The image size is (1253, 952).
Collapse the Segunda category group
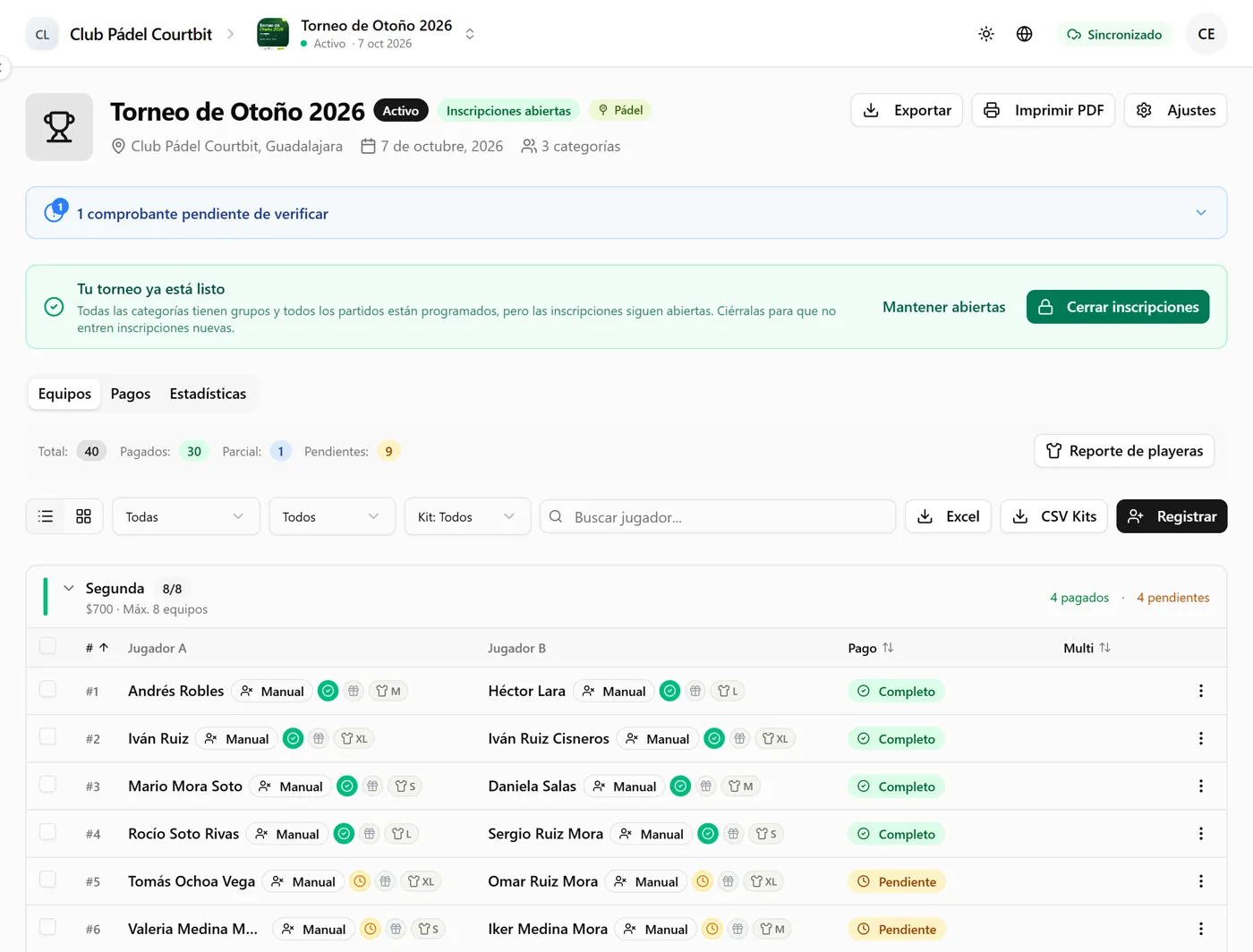click(69, 588)
